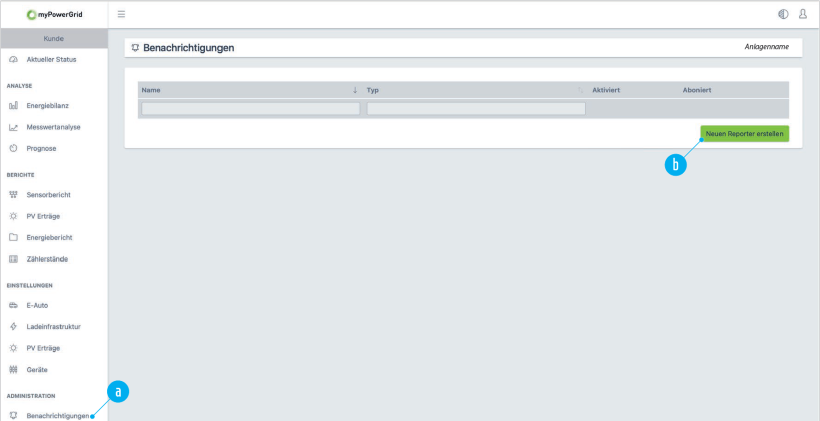Screen dimensions: 820x421
Task: Open PV Erträge under Berichte
Action: pos(43,216)
